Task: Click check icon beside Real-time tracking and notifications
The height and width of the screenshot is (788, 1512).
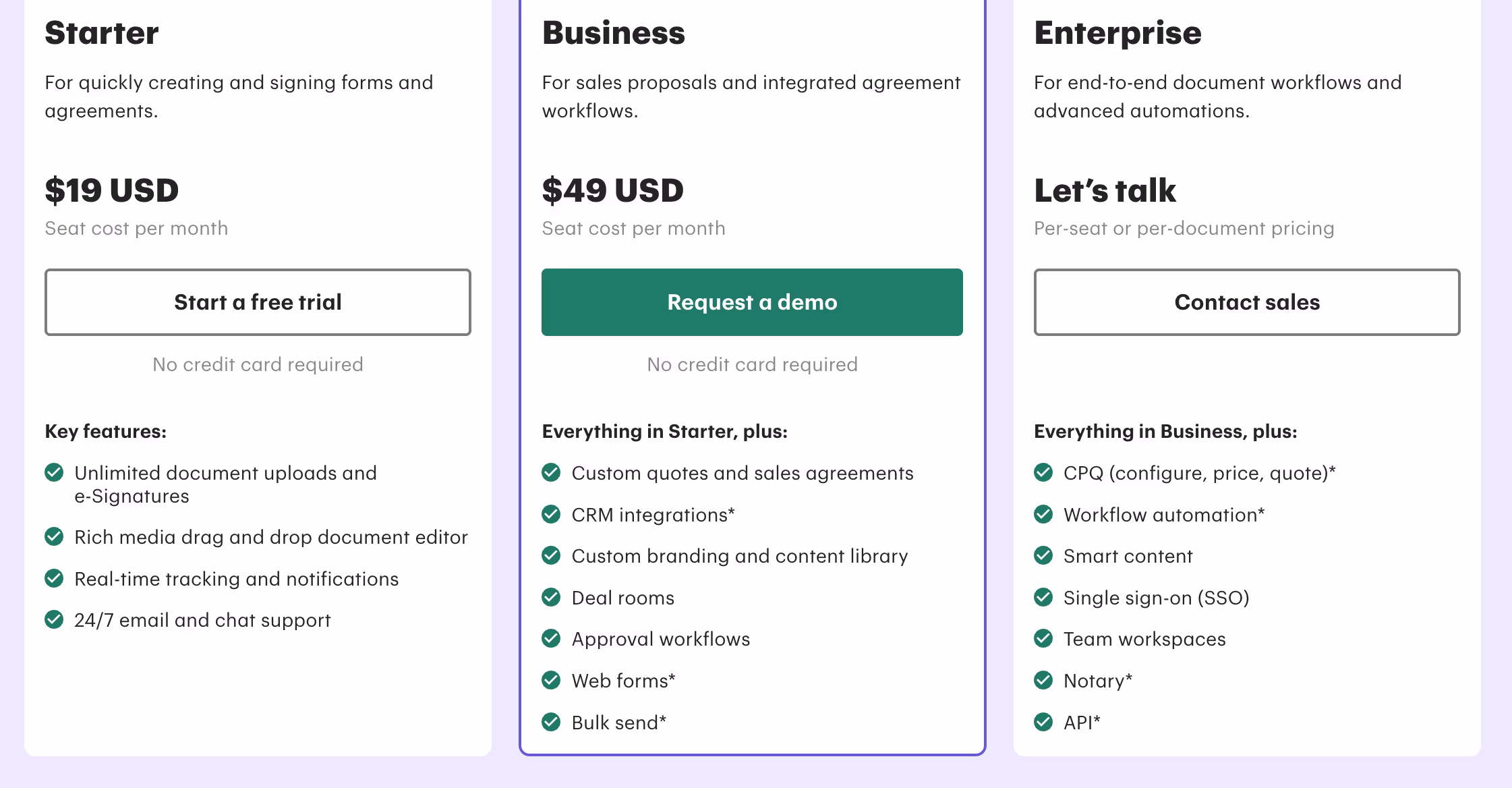Action: pos(54,578)
